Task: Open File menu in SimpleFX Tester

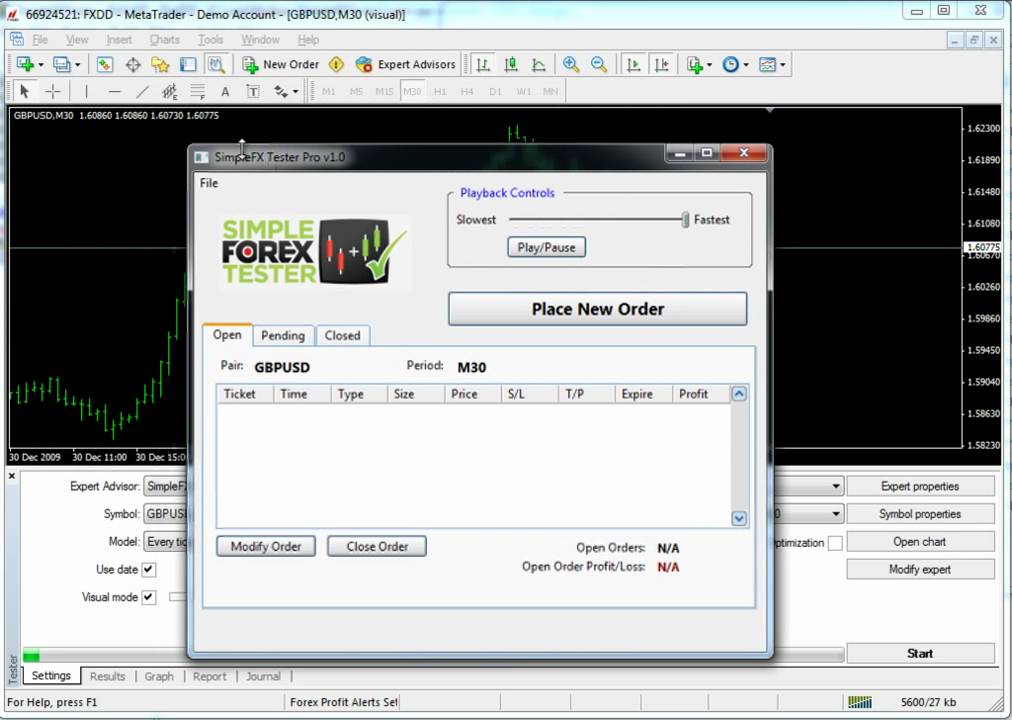Action: (209, 183)
